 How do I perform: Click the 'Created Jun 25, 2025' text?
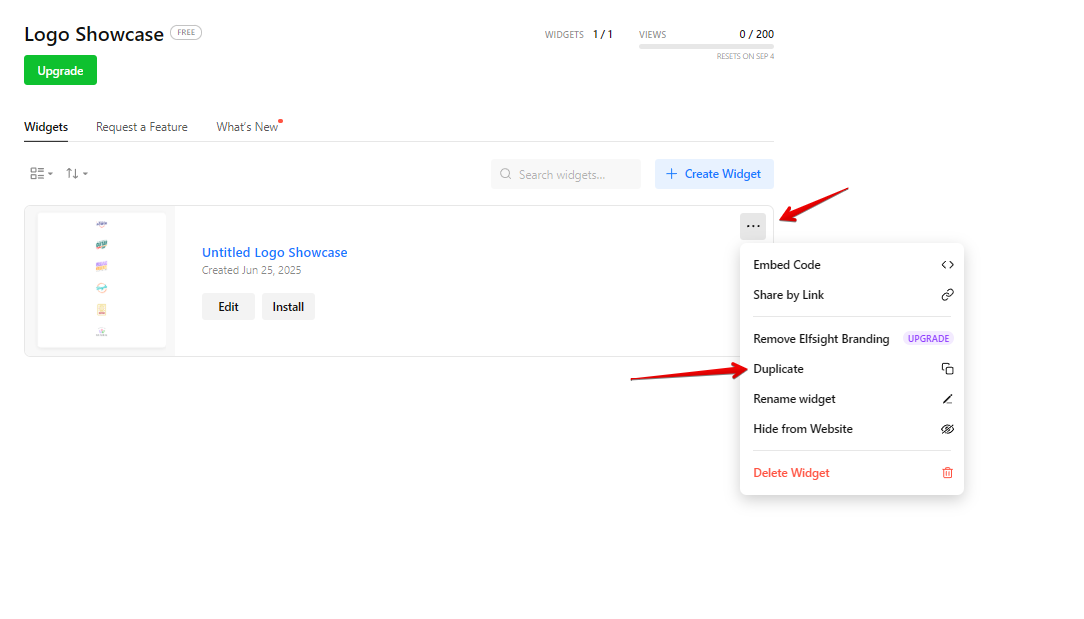252,270
